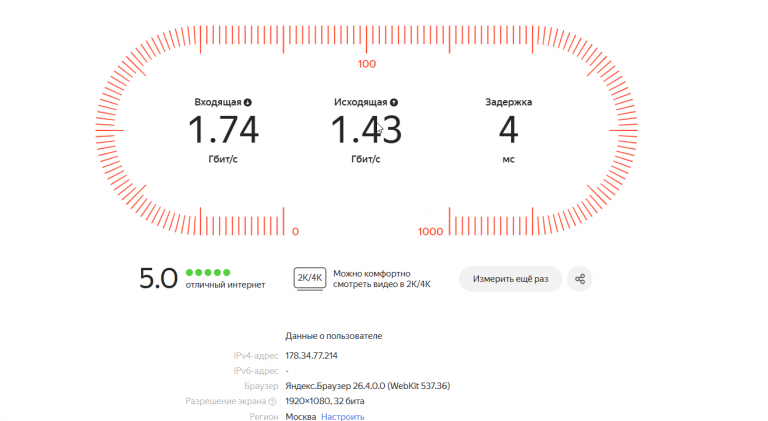Click the screen resolution 1920×1080, 32 бита
Image resolution: width=768 pixels, height=421 pixels.
pos(325,401)
